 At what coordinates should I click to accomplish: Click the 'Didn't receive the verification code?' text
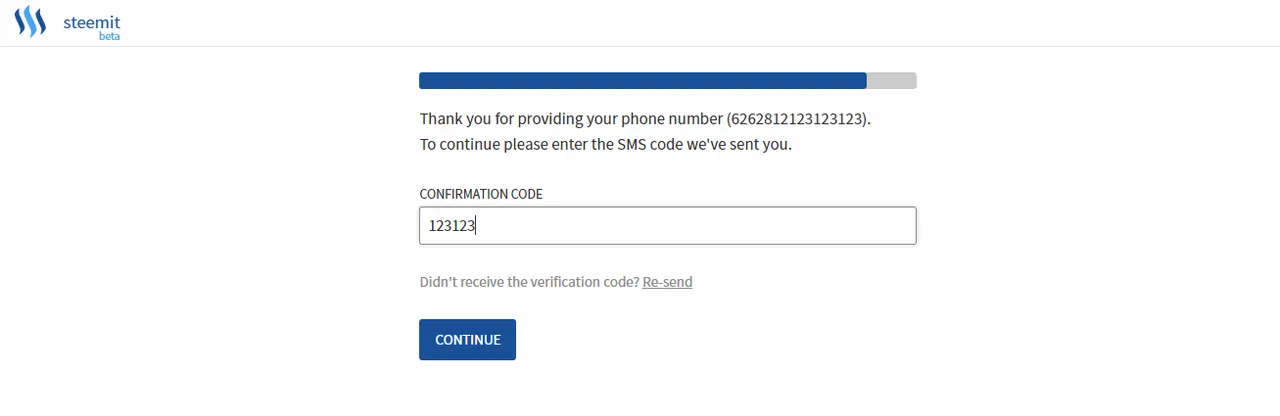point(529,282)
